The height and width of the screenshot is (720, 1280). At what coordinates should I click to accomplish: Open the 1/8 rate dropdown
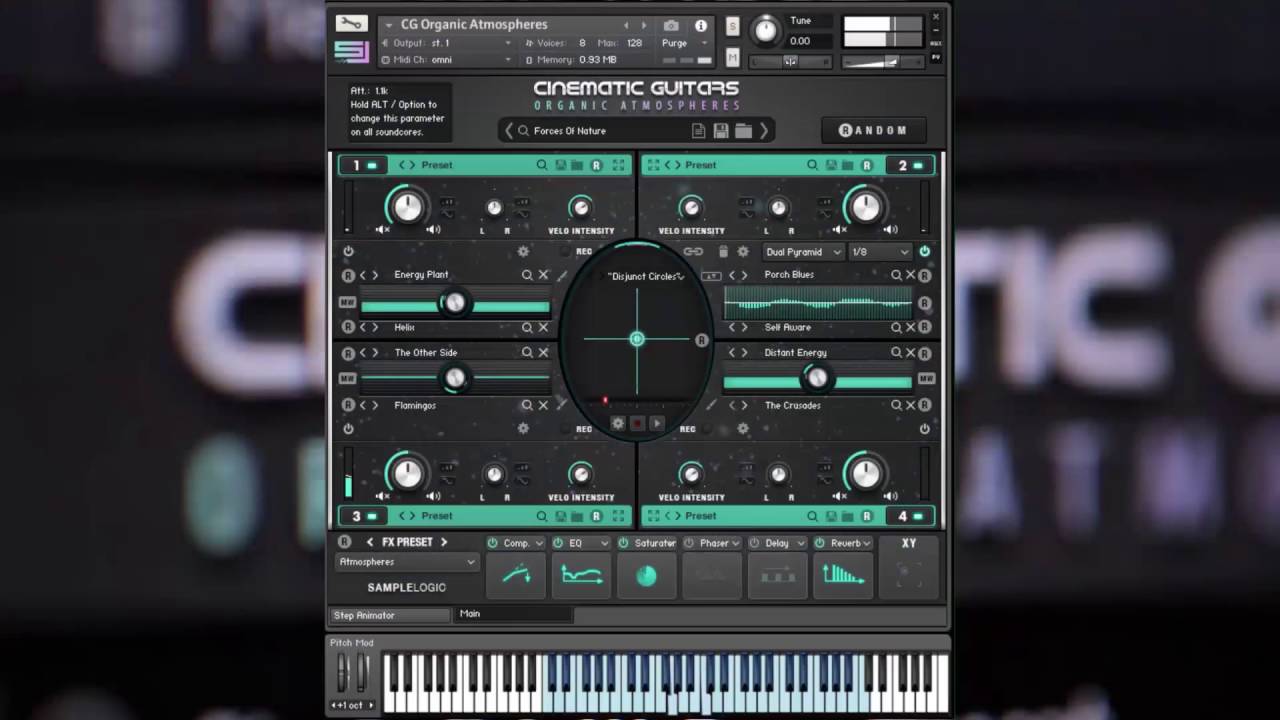pyautogui.click(x=880, y=252)
